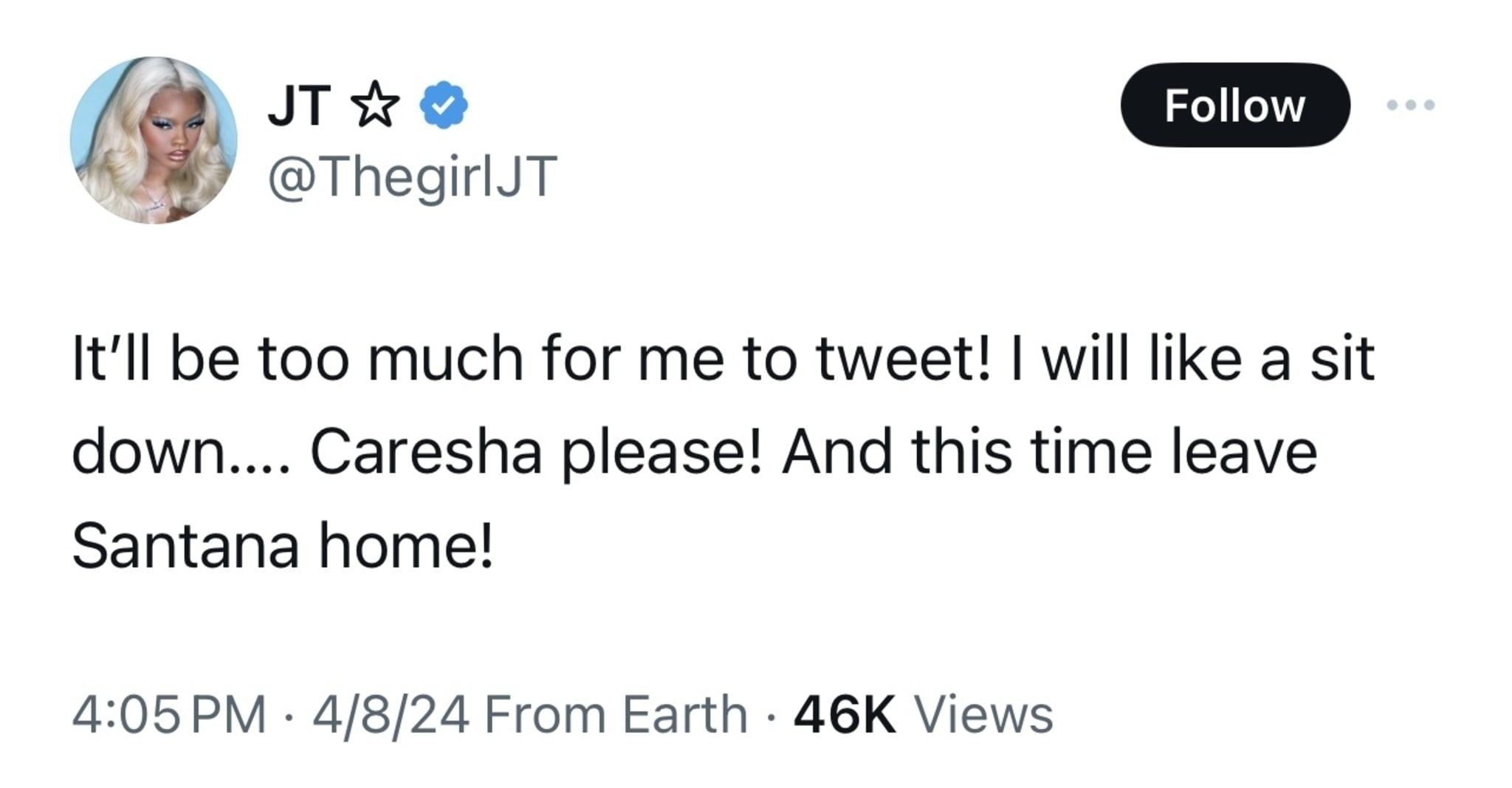Click the first line of the tweet
The width and height of the screenshot is (1512, 788).
click(724, 360)
